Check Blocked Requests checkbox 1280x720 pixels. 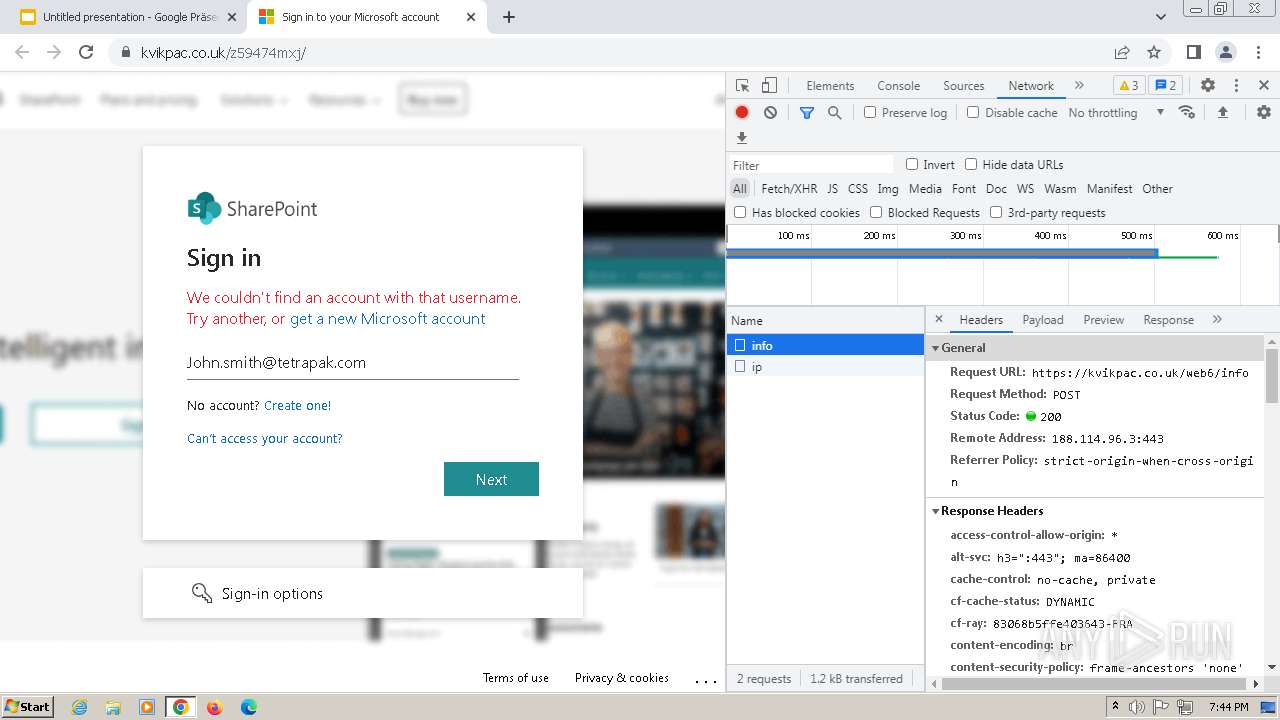[x=876, y=212]
